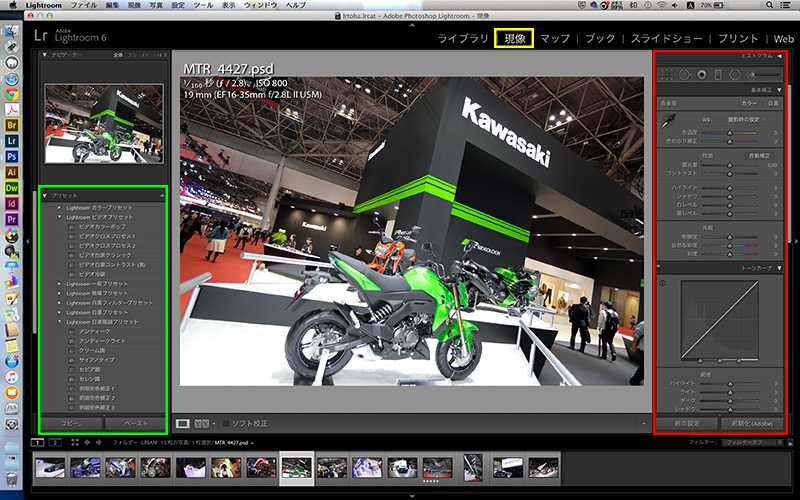This screenshot has width=800, height=500.
Task: Click the 前の設定 button
Action: click(x=687, y=423)
